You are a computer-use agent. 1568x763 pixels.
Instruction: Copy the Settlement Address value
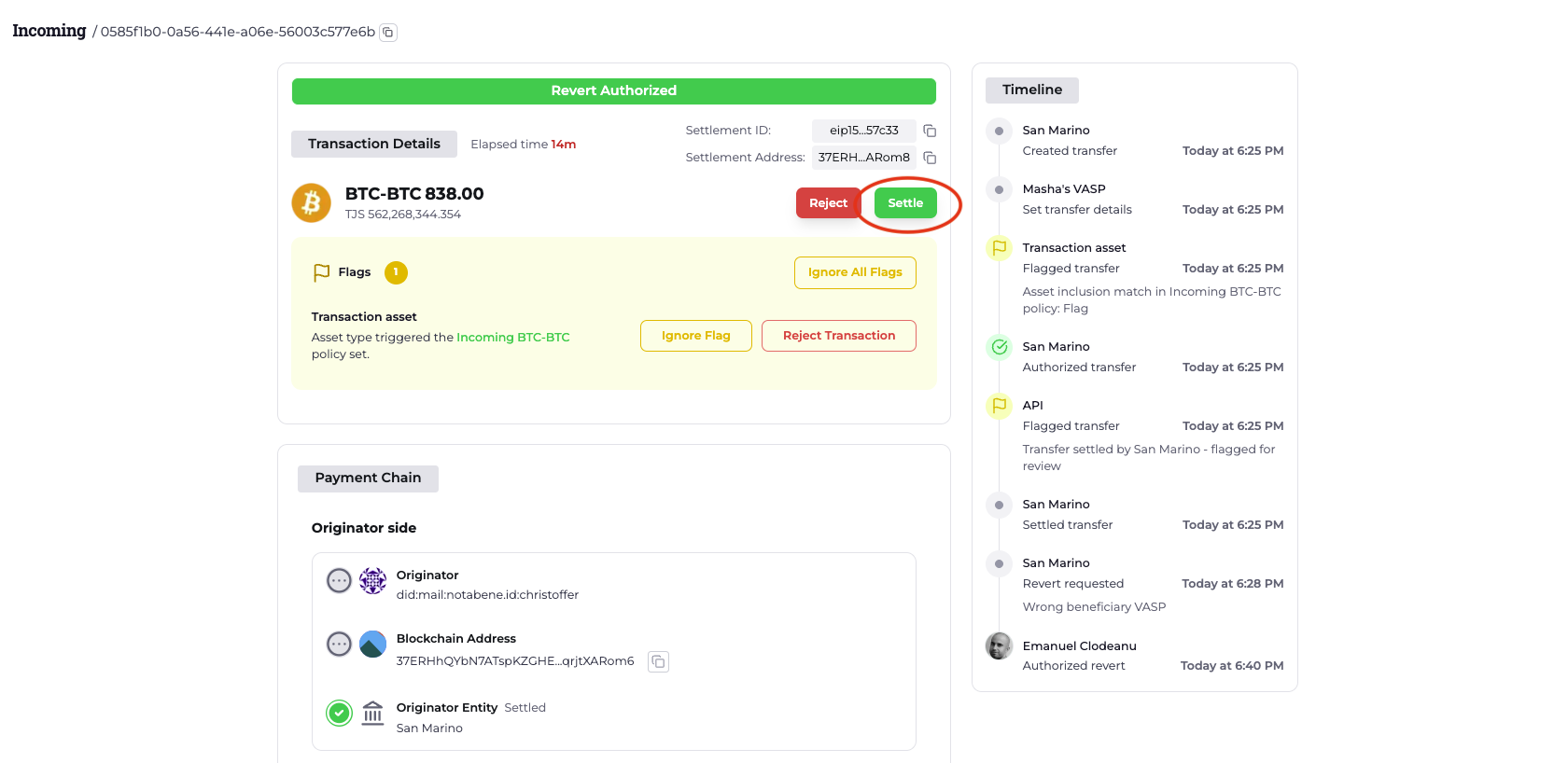pos(930,158)
